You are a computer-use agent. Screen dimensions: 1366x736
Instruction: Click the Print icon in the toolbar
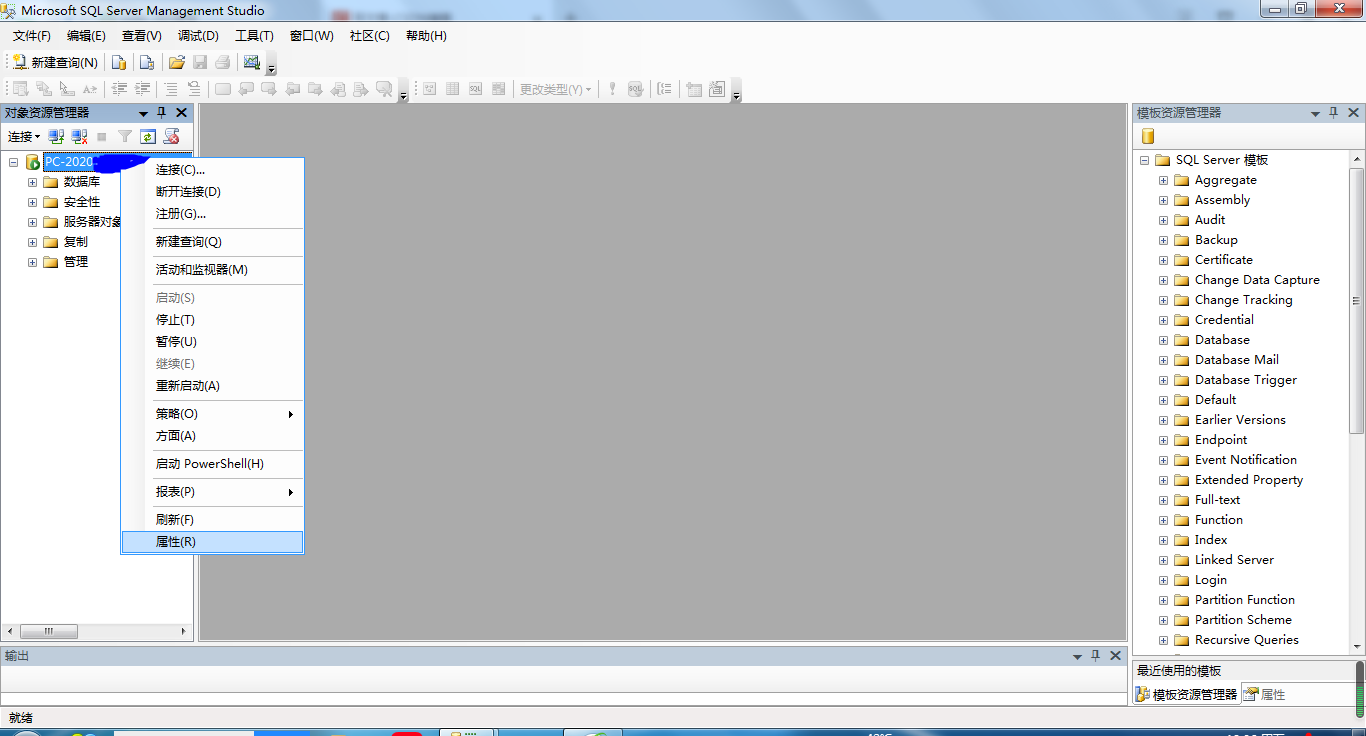[222, 62]
